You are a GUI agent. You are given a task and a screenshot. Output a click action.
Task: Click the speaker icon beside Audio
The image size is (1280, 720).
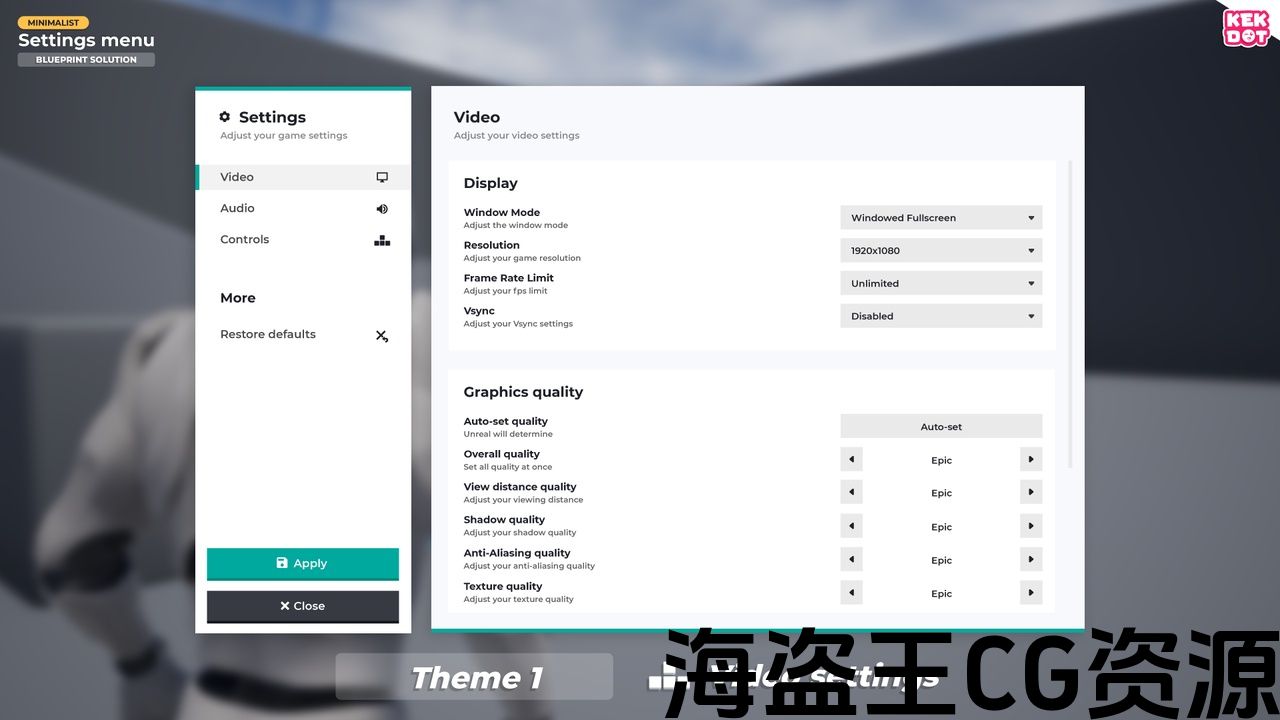coord(382,209)
